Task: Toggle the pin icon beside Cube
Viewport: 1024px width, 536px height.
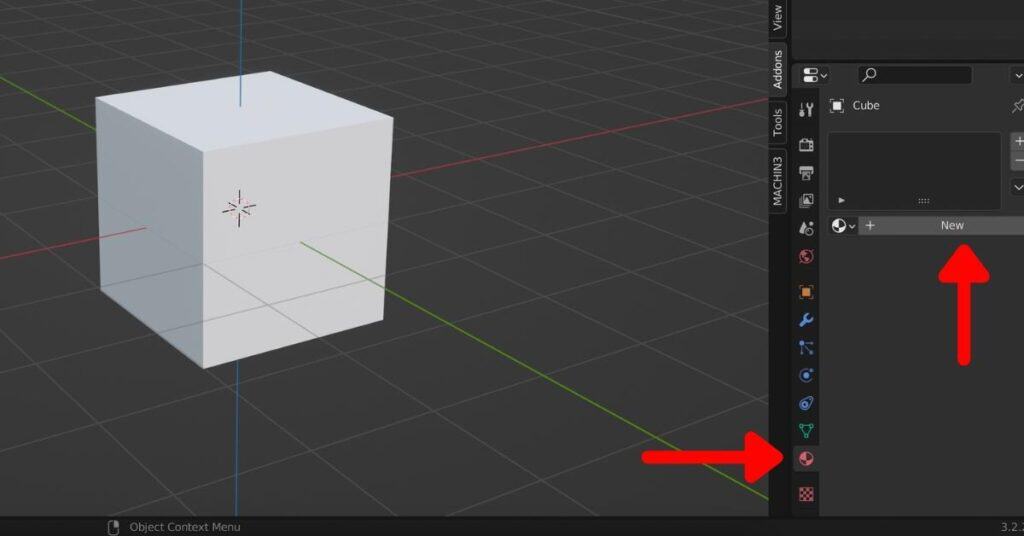Action: 1017,106
